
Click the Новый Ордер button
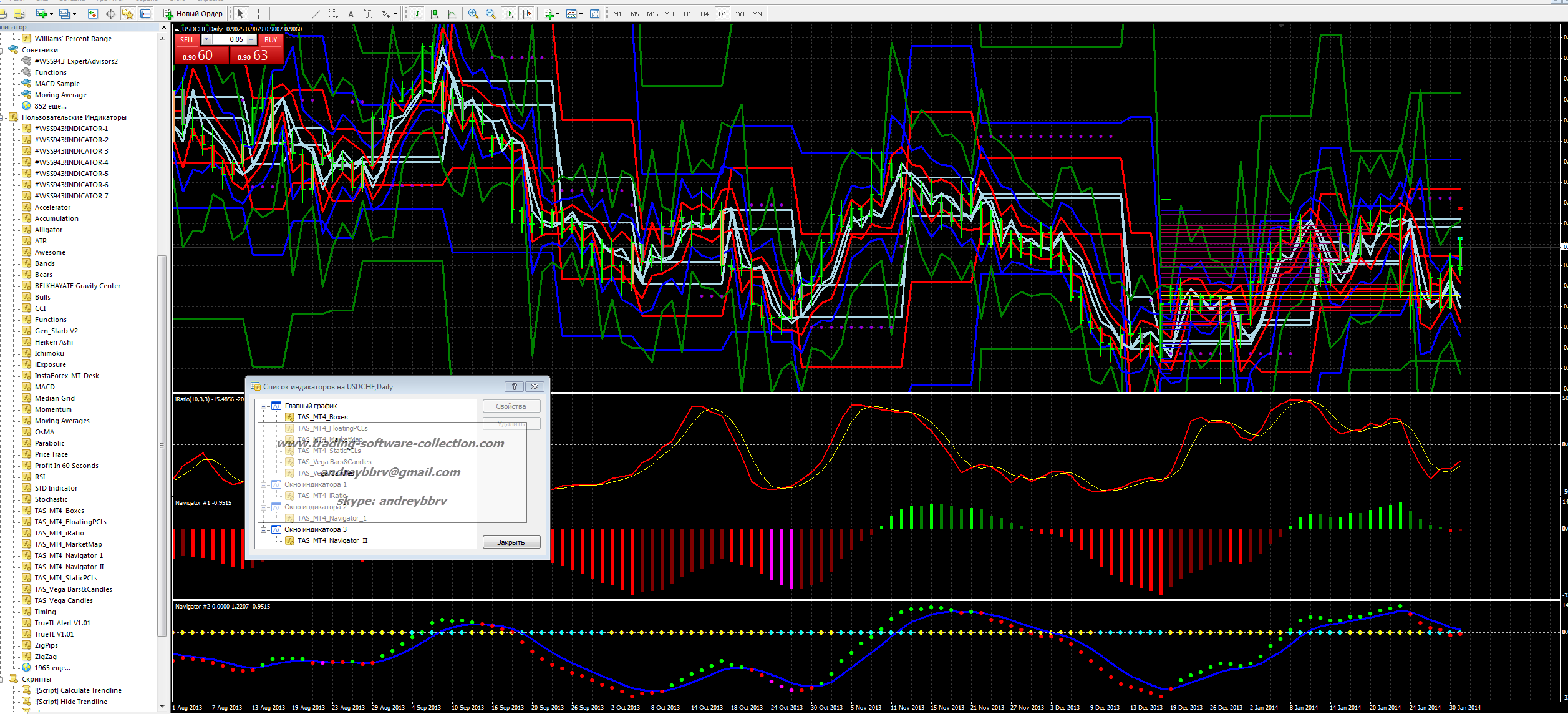(193, 14)
